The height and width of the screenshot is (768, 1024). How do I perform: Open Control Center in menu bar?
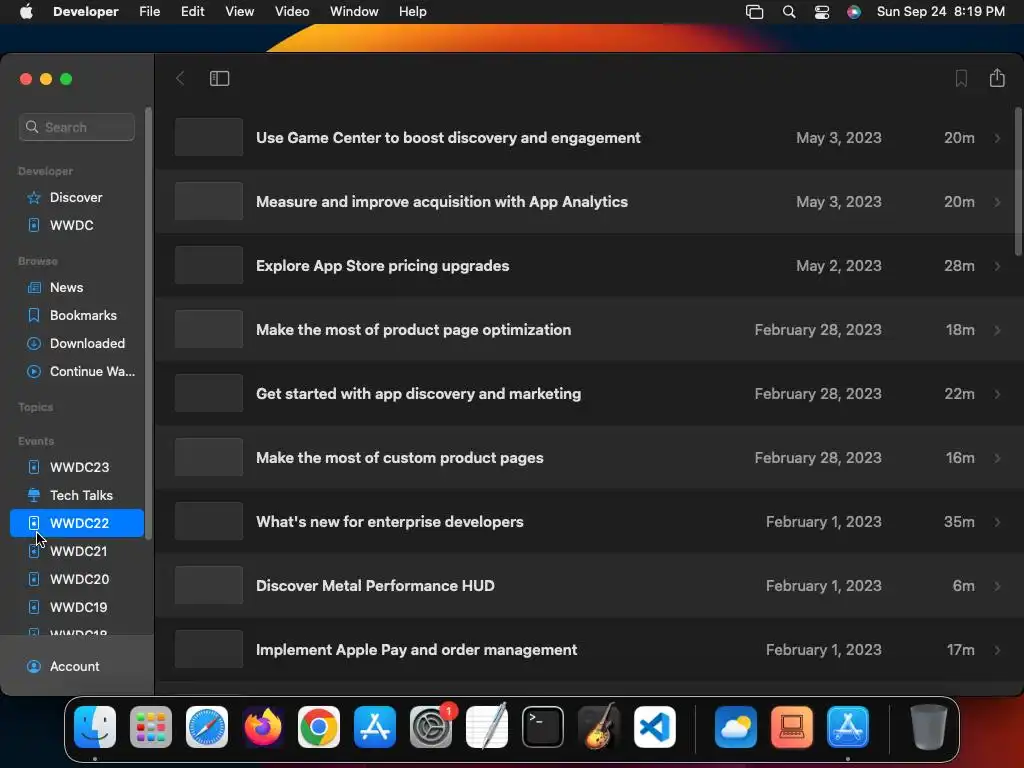pyautogui.click(x=822, y=12)
